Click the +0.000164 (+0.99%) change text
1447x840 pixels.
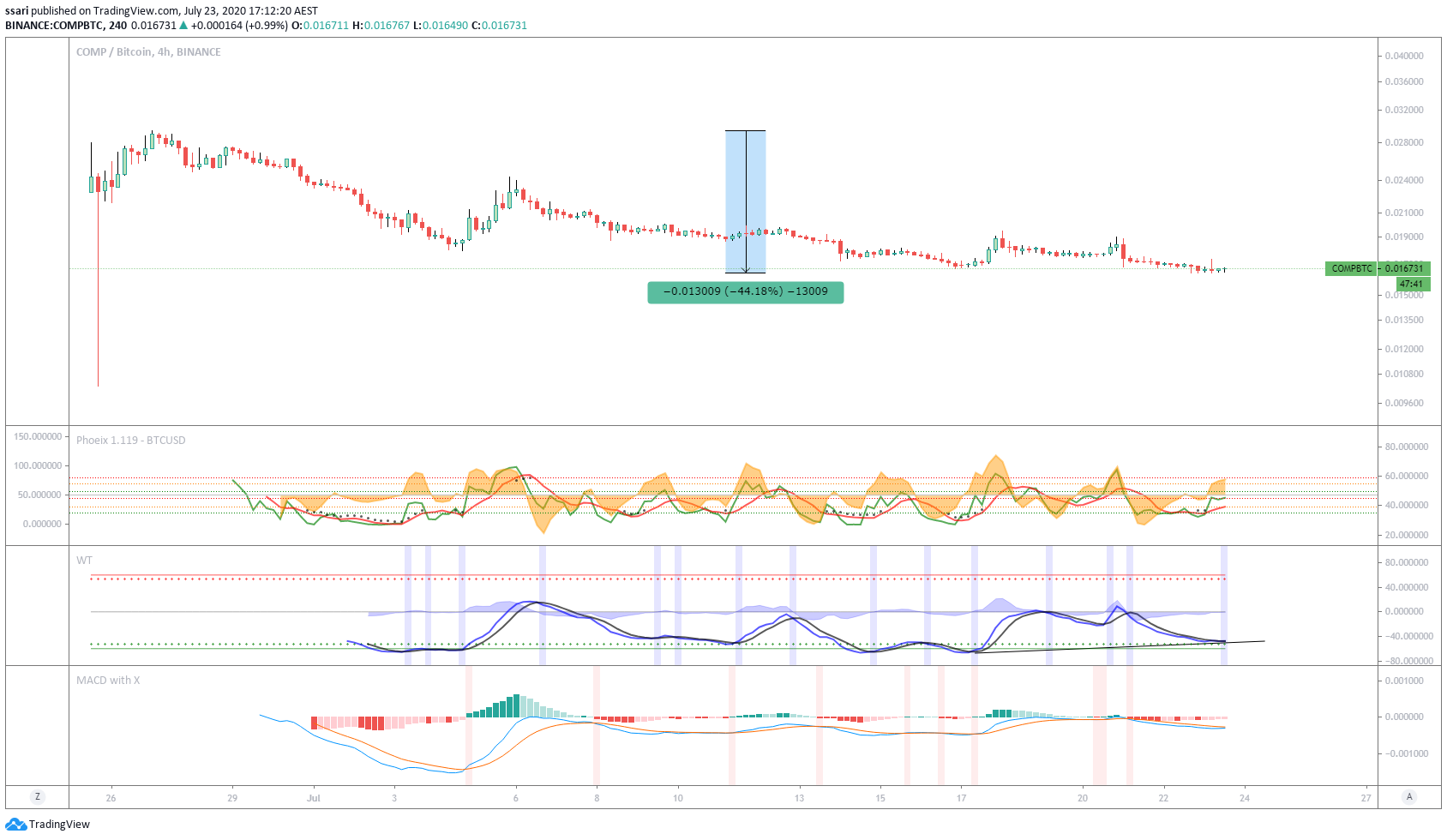239,26
